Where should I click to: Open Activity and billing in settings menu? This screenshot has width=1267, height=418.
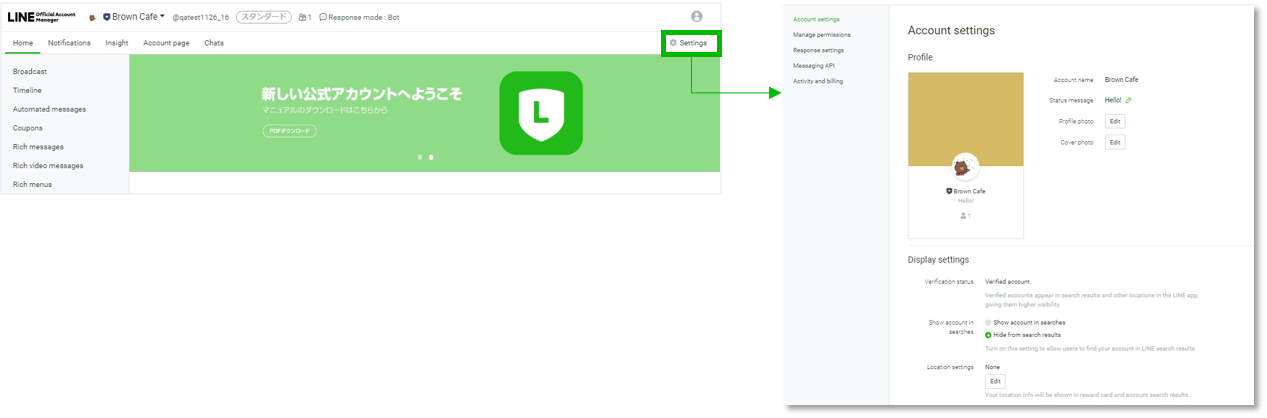click(818, 81)
